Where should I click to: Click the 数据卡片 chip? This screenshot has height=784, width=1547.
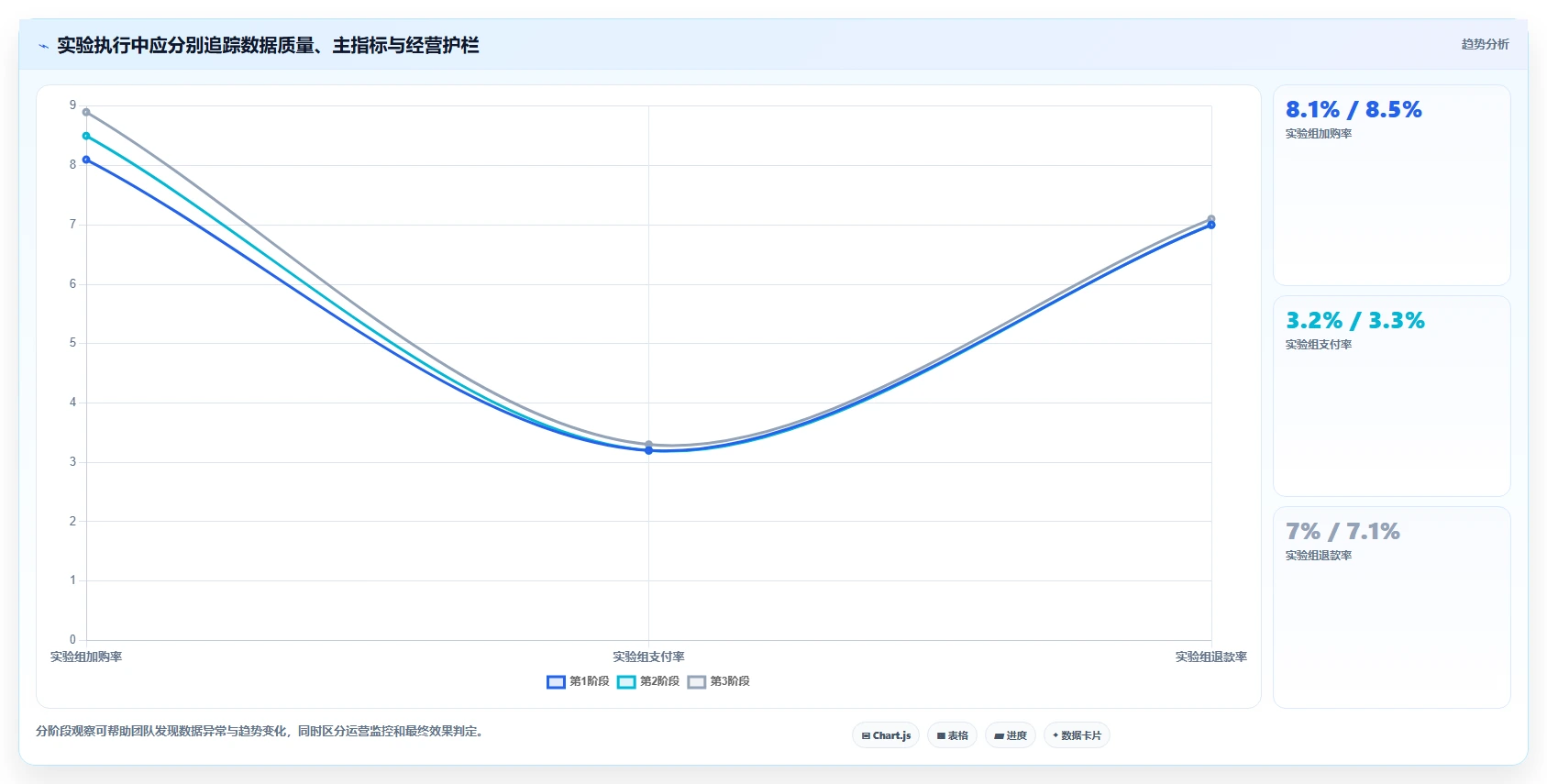coord(1077,735)
